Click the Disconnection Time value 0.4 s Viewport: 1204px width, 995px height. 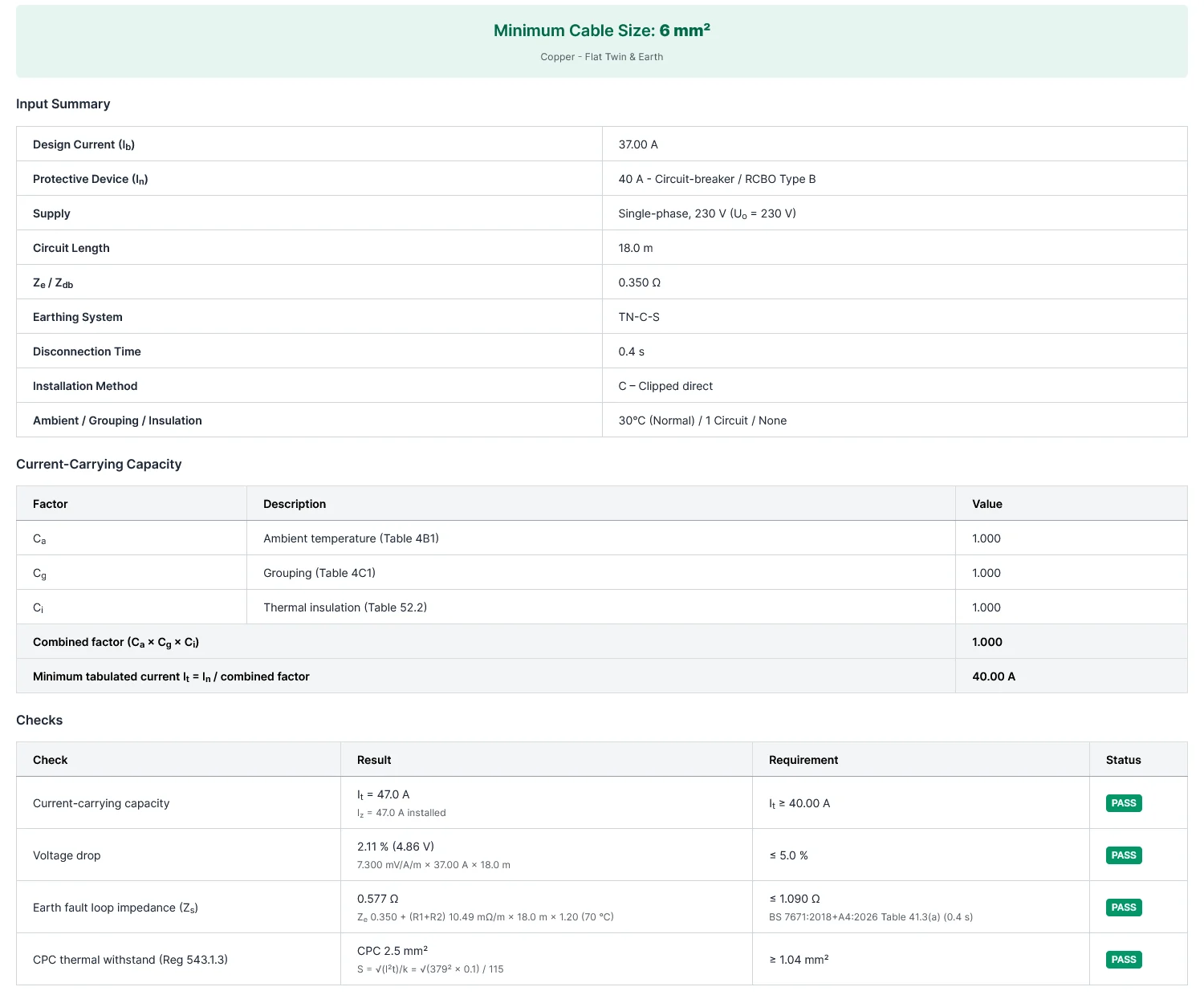632,351
